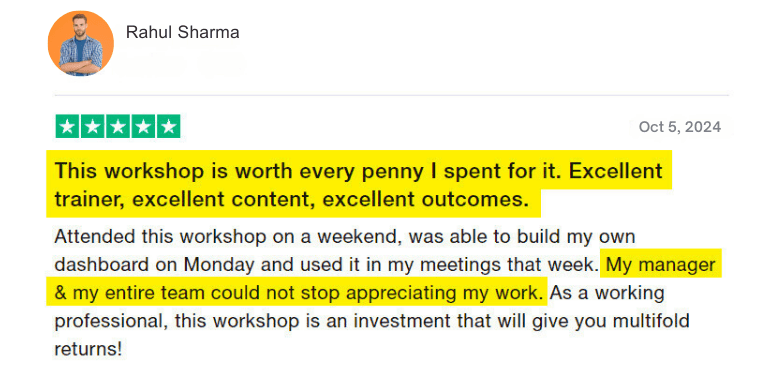Select the fourth green rating star

click(x=143, y=126)
